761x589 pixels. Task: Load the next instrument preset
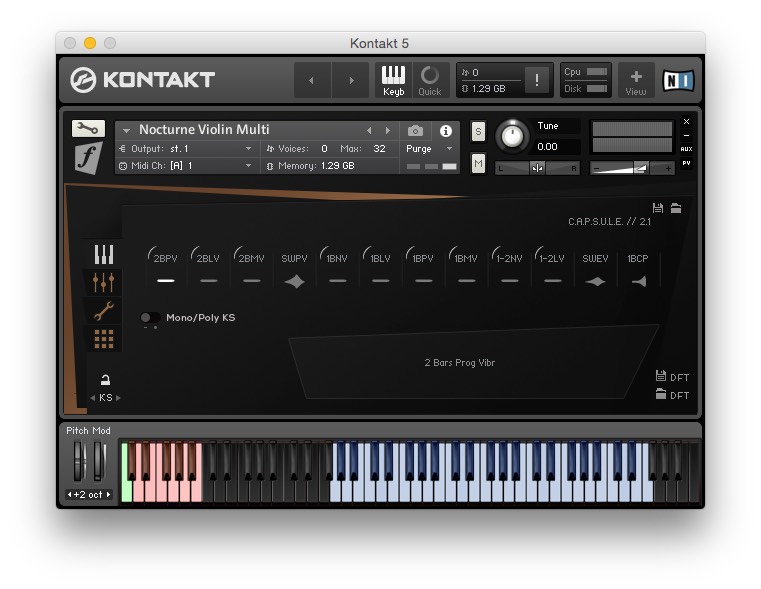point(387,131)
